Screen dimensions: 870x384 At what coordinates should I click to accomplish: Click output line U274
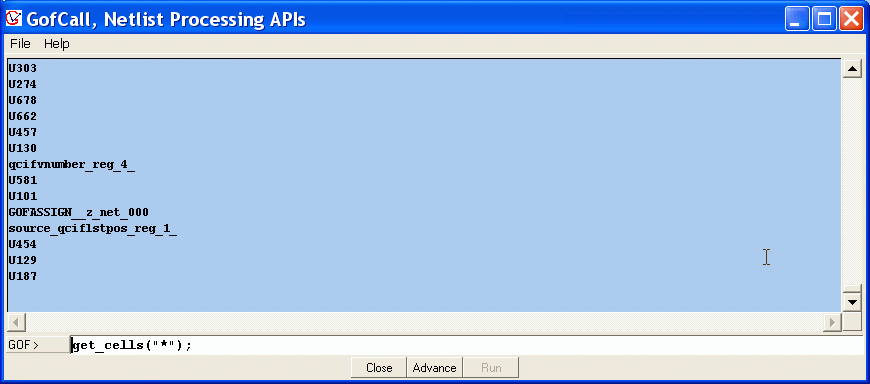23,85
